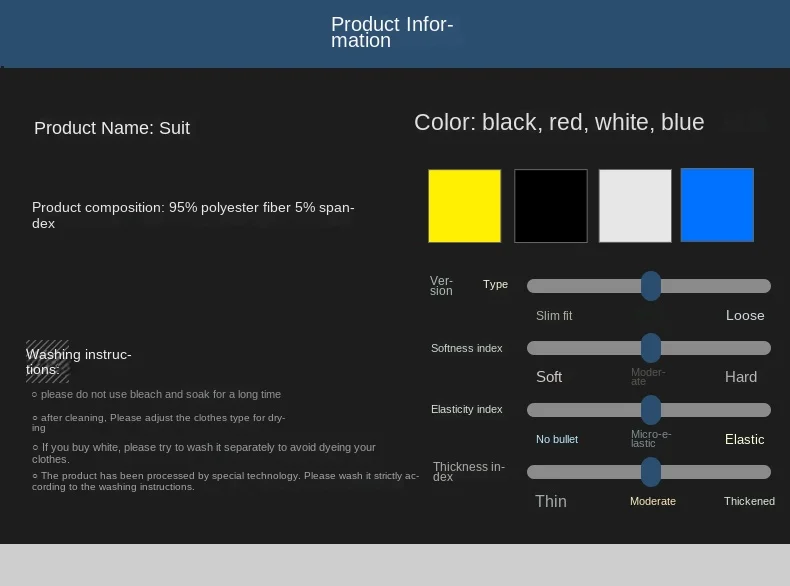Image resolution: width=790 pixels, height=586 pixels.
Task: Select the No bullet elasticity label
Action: tap(557, 439)
